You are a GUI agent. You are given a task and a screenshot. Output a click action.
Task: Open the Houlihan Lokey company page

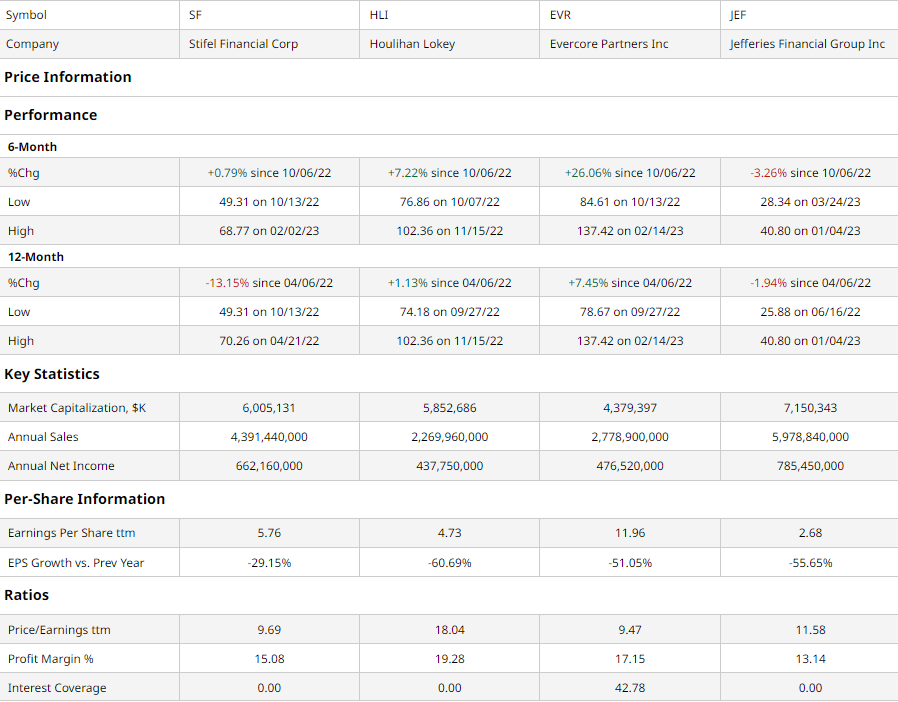[x=414, y=44]
